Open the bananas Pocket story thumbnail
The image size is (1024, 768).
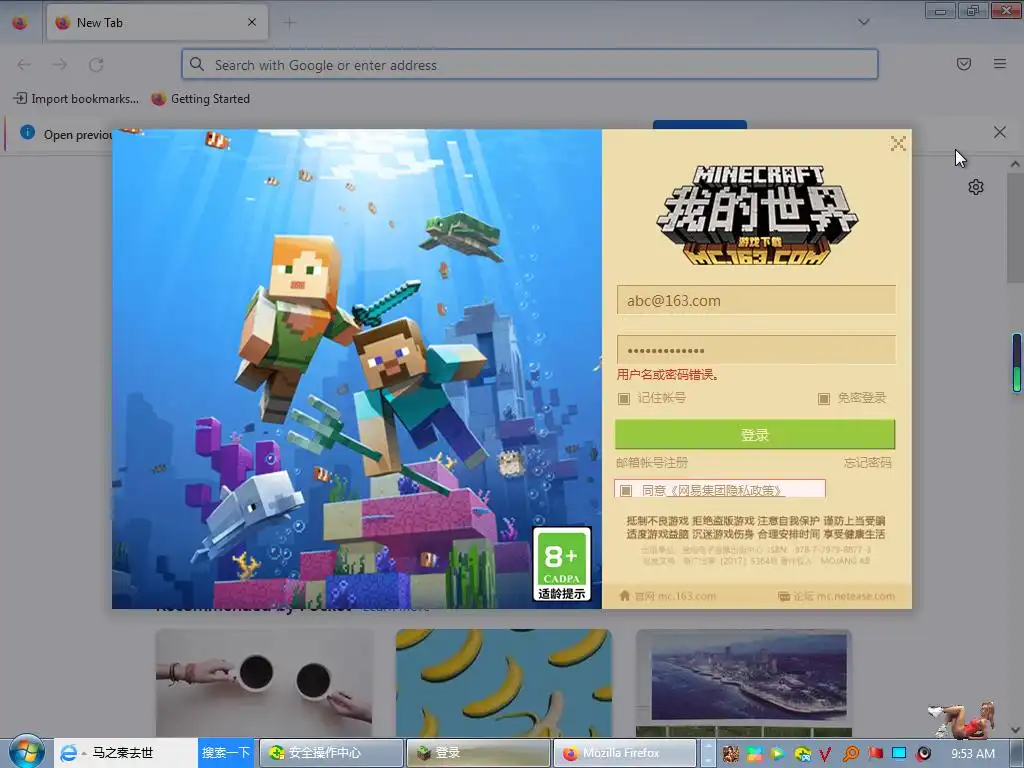[504, 683]
